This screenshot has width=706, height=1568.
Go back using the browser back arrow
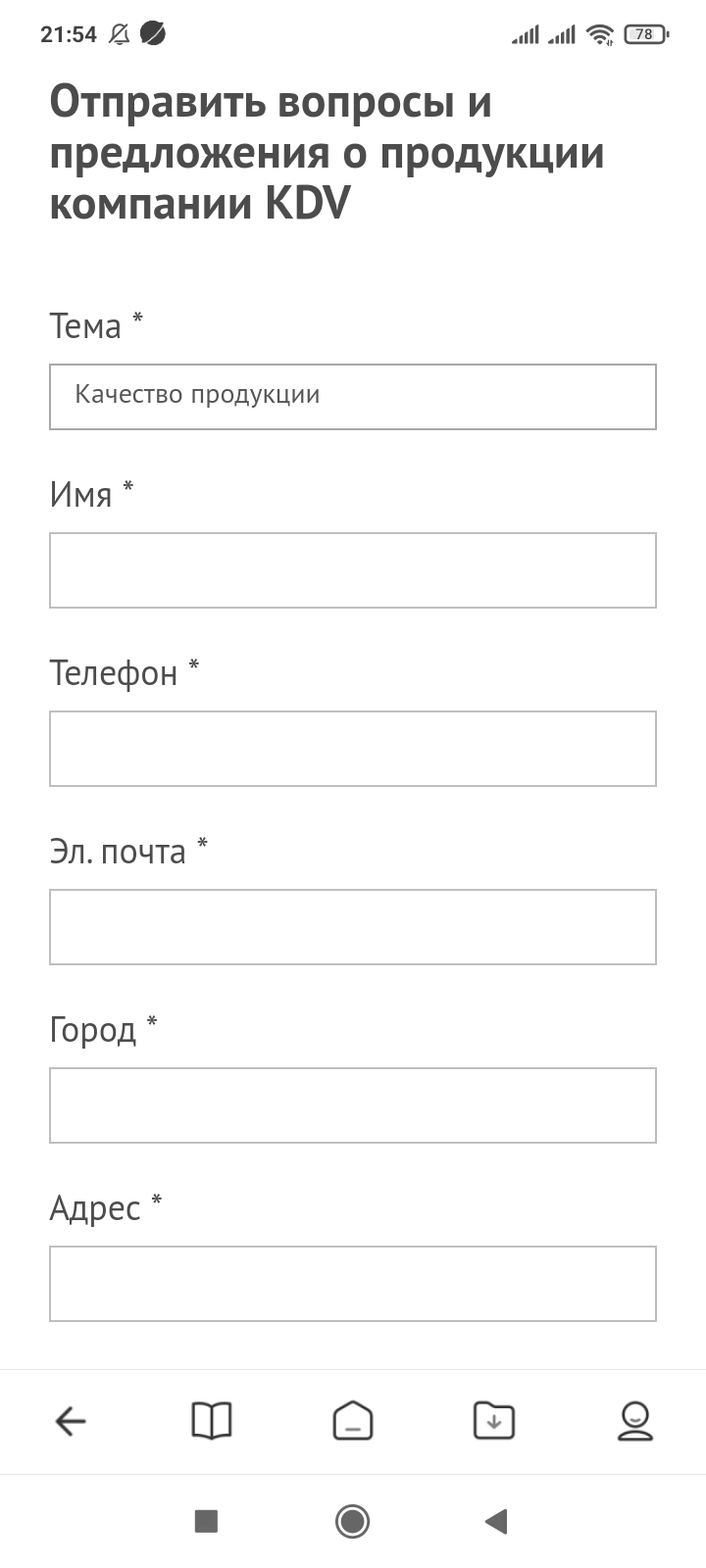[x=71, y=1421]
